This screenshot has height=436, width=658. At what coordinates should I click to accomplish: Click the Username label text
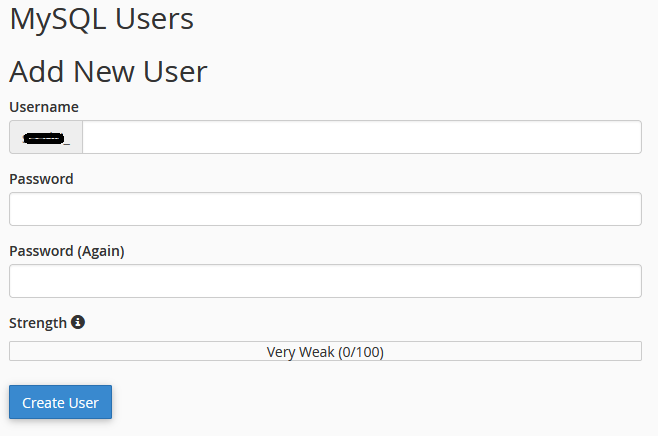coord(44,107)
